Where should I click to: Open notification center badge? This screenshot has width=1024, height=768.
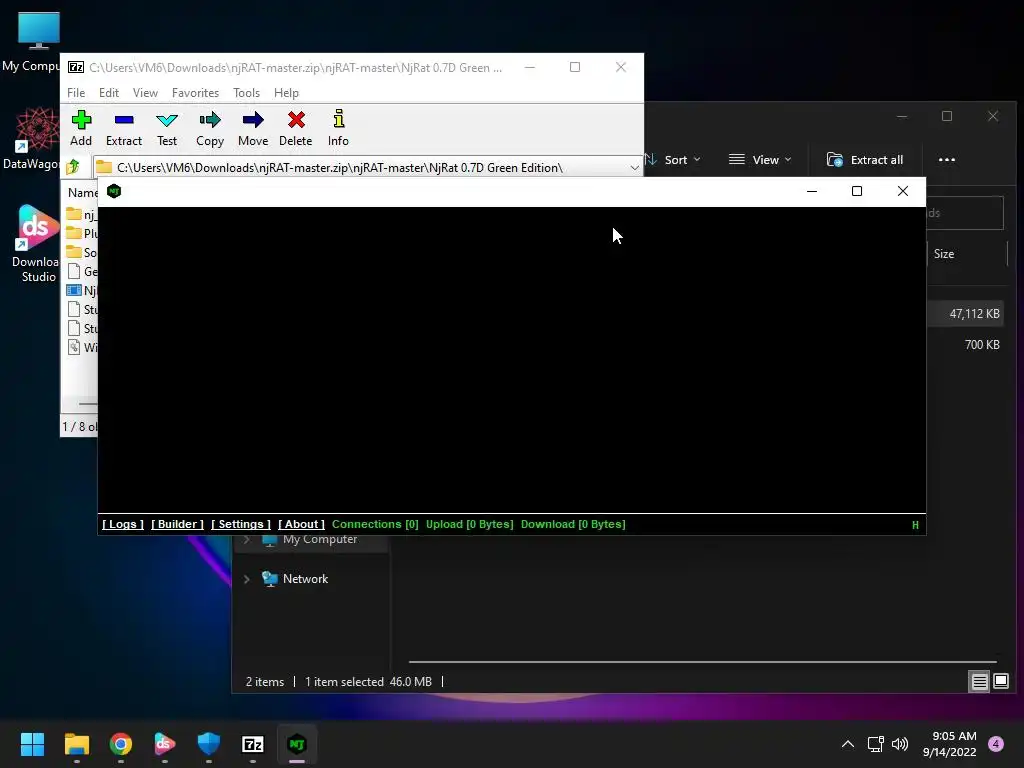[996, 744]
